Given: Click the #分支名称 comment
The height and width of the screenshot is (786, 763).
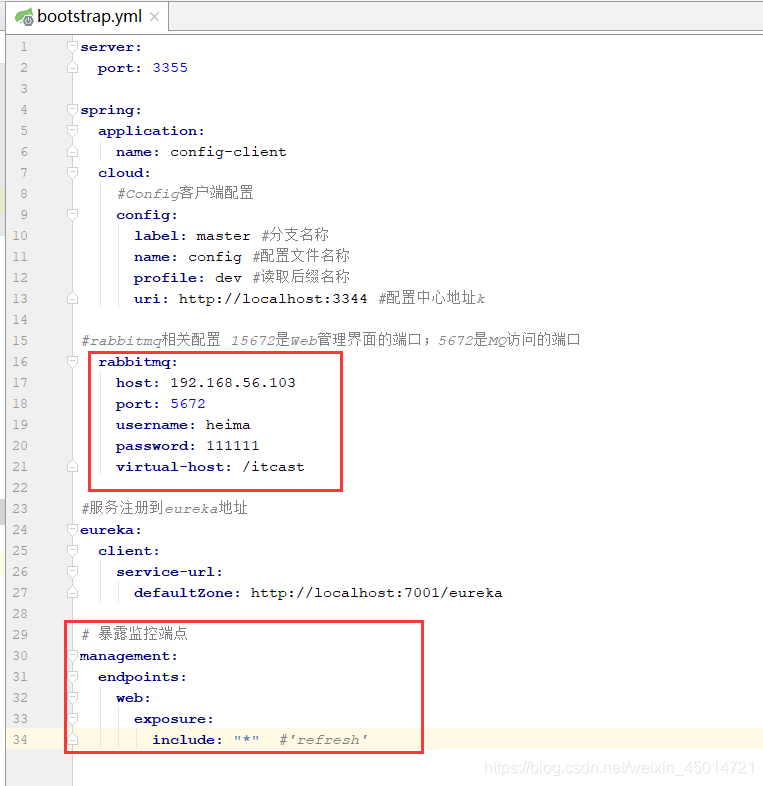Looking at the screenshot, I should 295,235.
